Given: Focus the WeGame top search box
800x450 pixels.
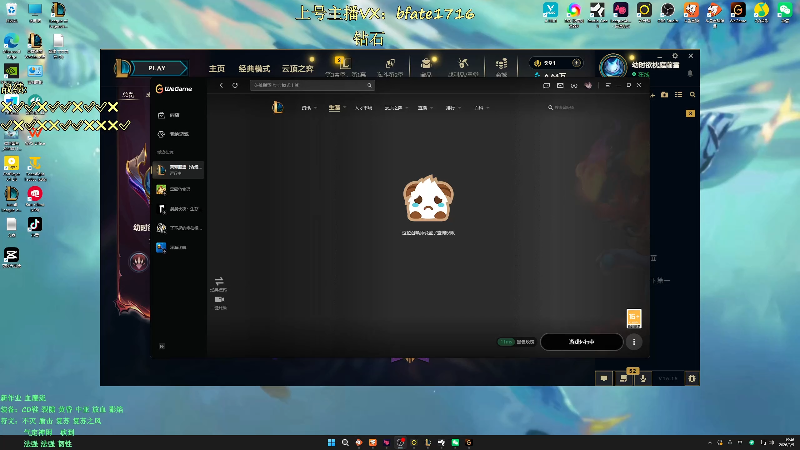Looking at the screenshot, I should [312, 85].
